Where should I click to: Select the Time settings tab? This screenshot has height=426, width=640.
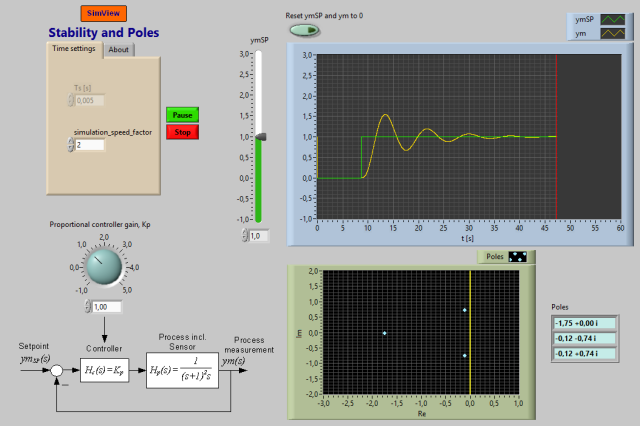click(x=74, y=48)
